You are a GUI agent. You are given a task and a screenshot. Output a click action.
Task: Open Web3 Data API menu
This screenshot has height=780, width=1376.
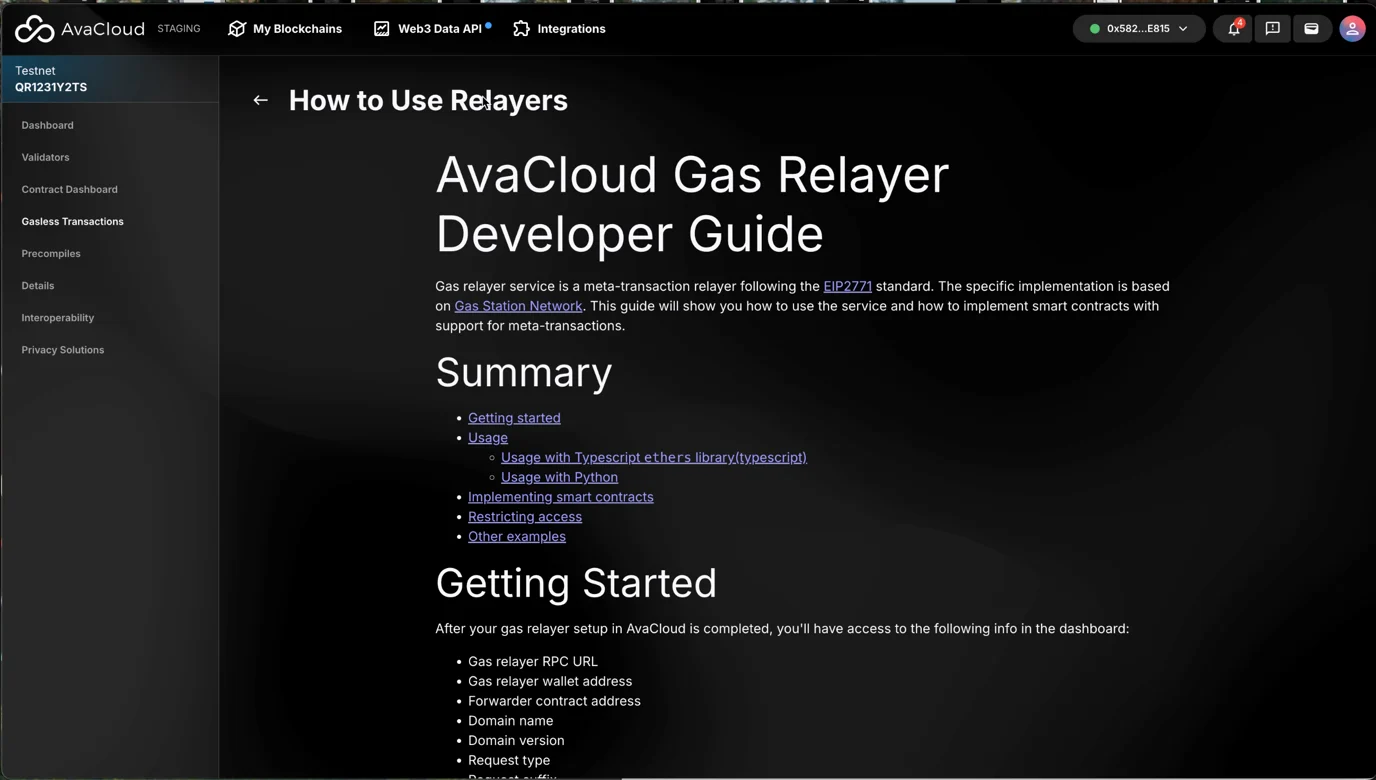coord(432,29)
